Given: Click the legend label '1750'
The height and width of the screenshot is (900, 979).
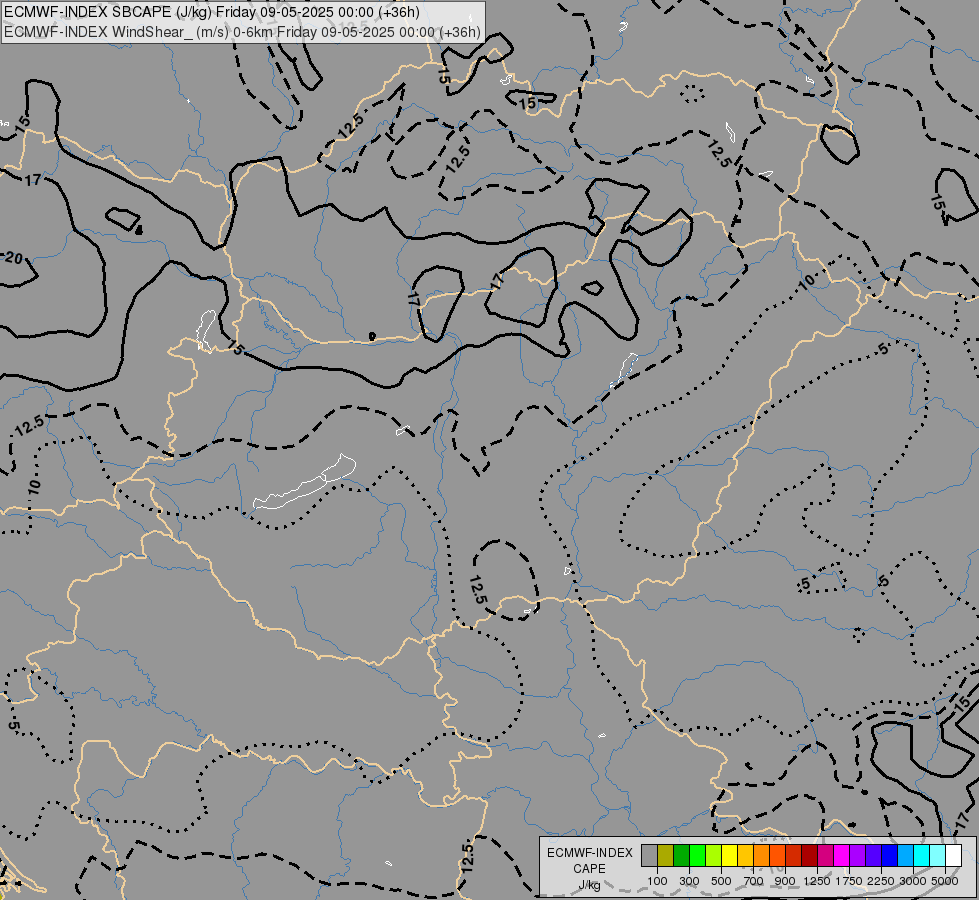Looking at the screenshot, I should click(x=849, y=881).
